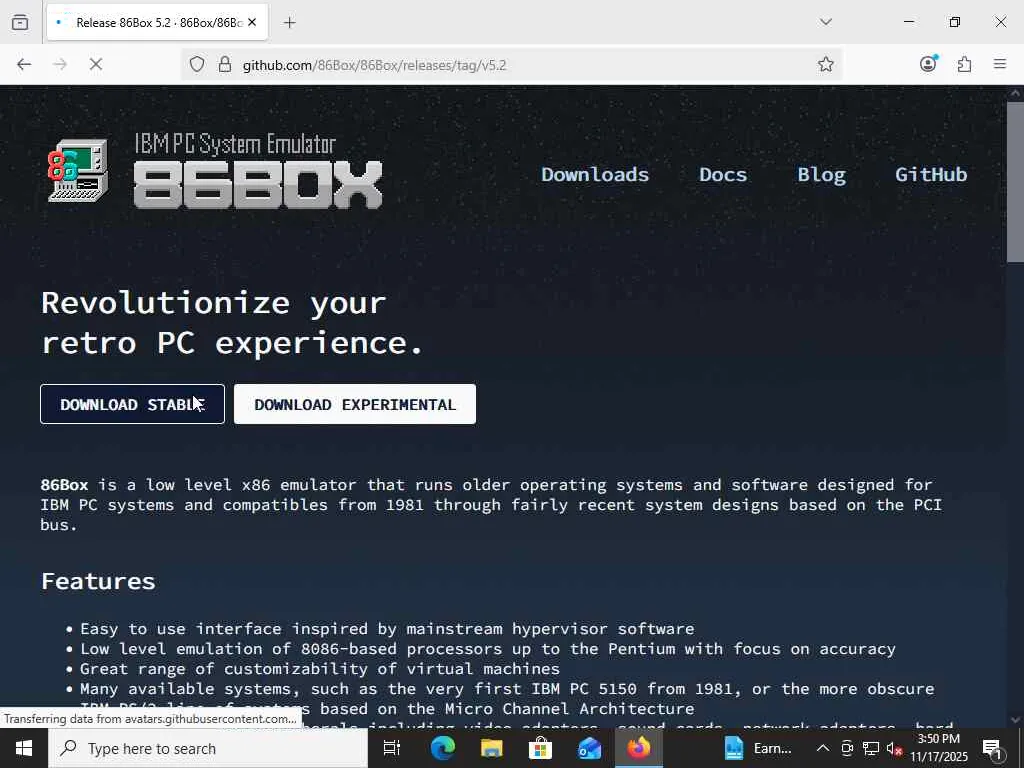Click the Download Experimental button
This screenshot has width=1024, height=768.
[x=355, y=404]
